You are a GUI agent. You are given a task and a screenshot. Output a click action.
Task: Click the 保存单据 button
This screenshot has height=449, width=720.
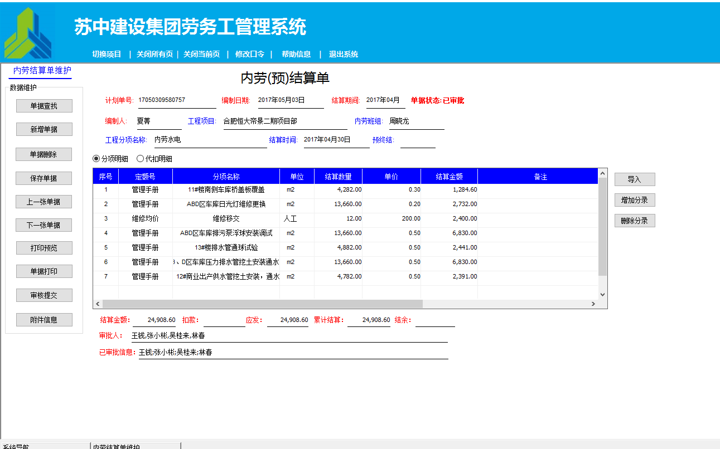coord(44,178)
